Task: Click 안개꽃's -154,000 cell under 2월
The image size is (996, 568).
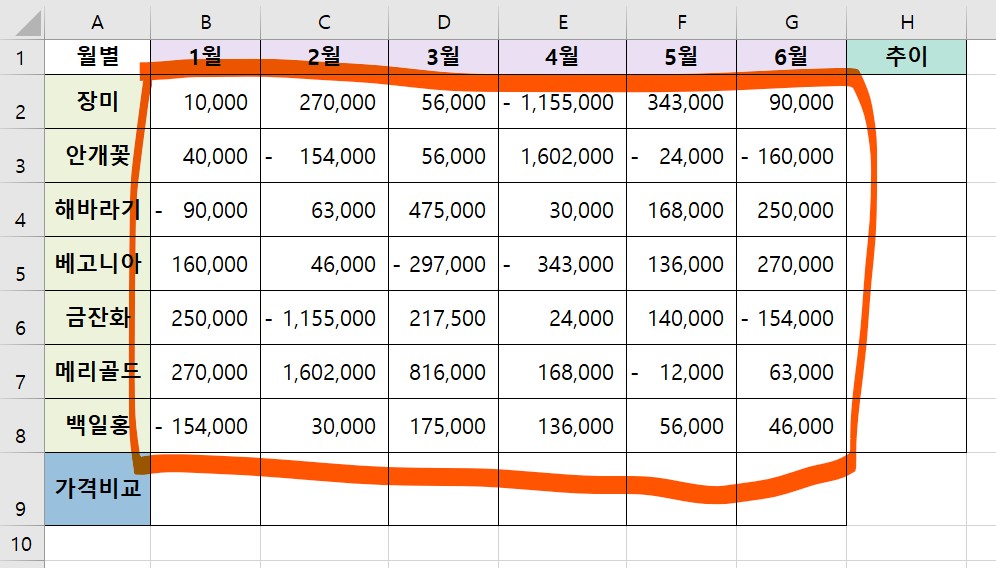Action: click(x=325, y=156)
